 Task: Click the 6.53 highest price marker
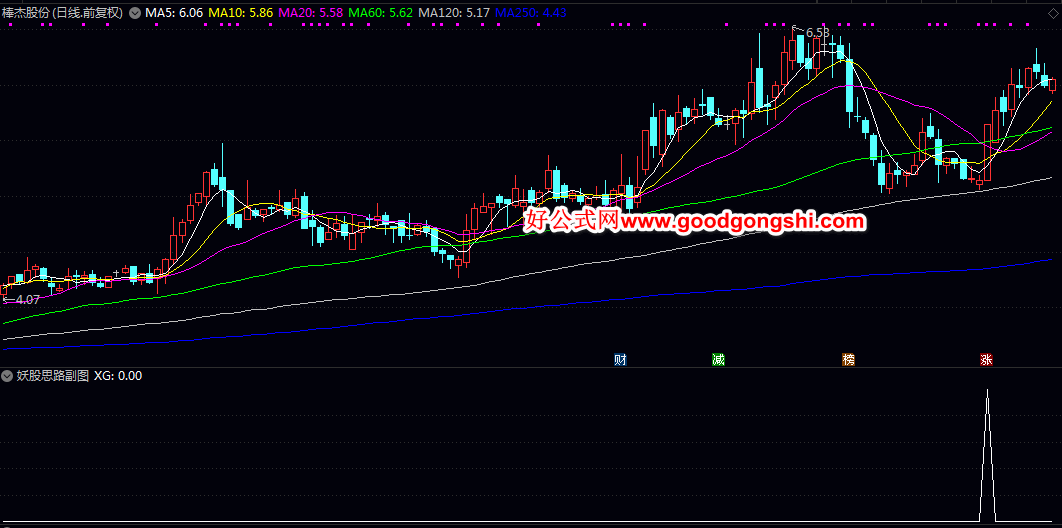coord(812,32)
